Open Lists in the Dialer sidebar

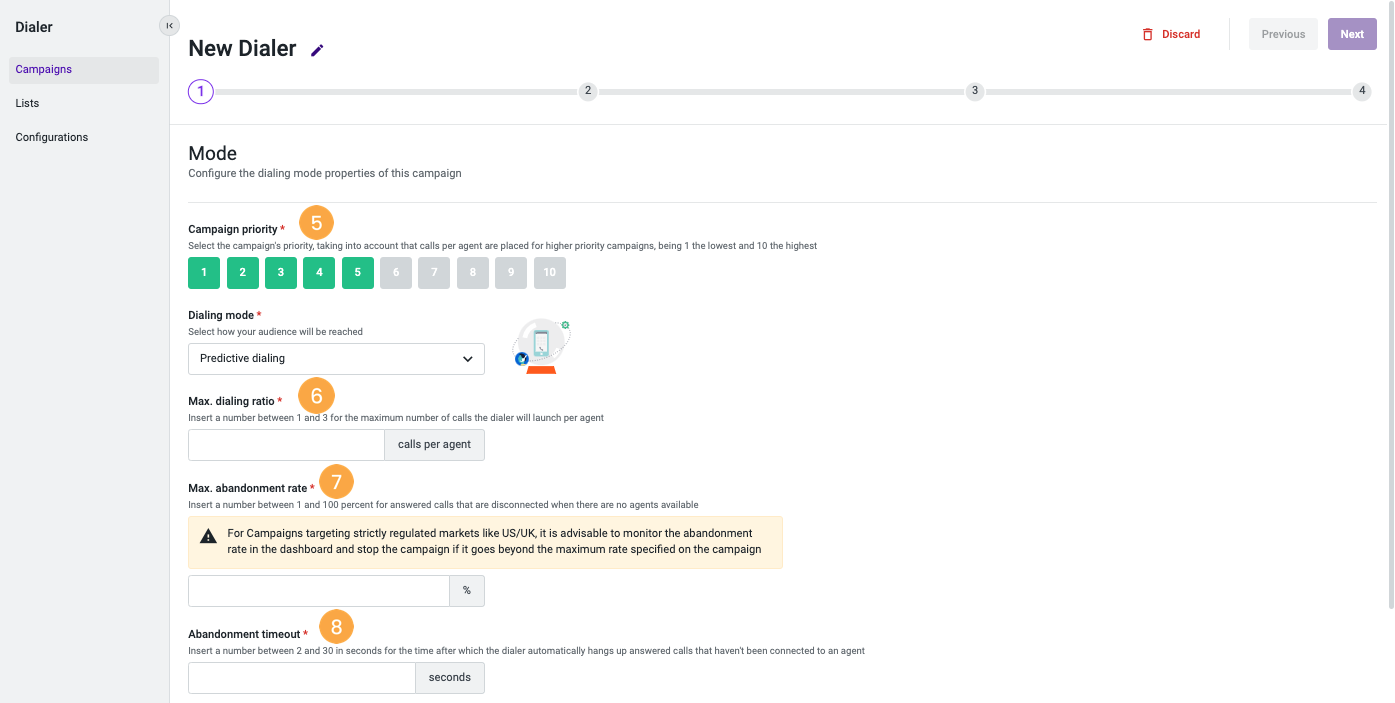pyautogui.click(x=27, y=103)
